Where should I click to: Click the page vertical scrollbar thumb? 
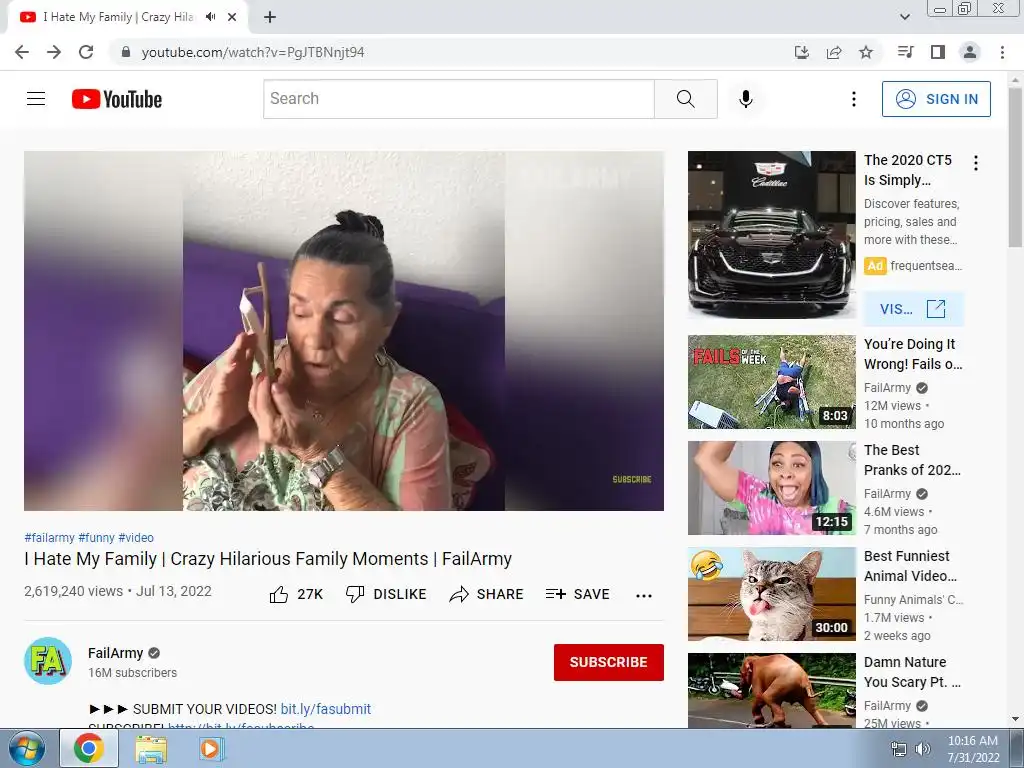tap(1016, 168)
